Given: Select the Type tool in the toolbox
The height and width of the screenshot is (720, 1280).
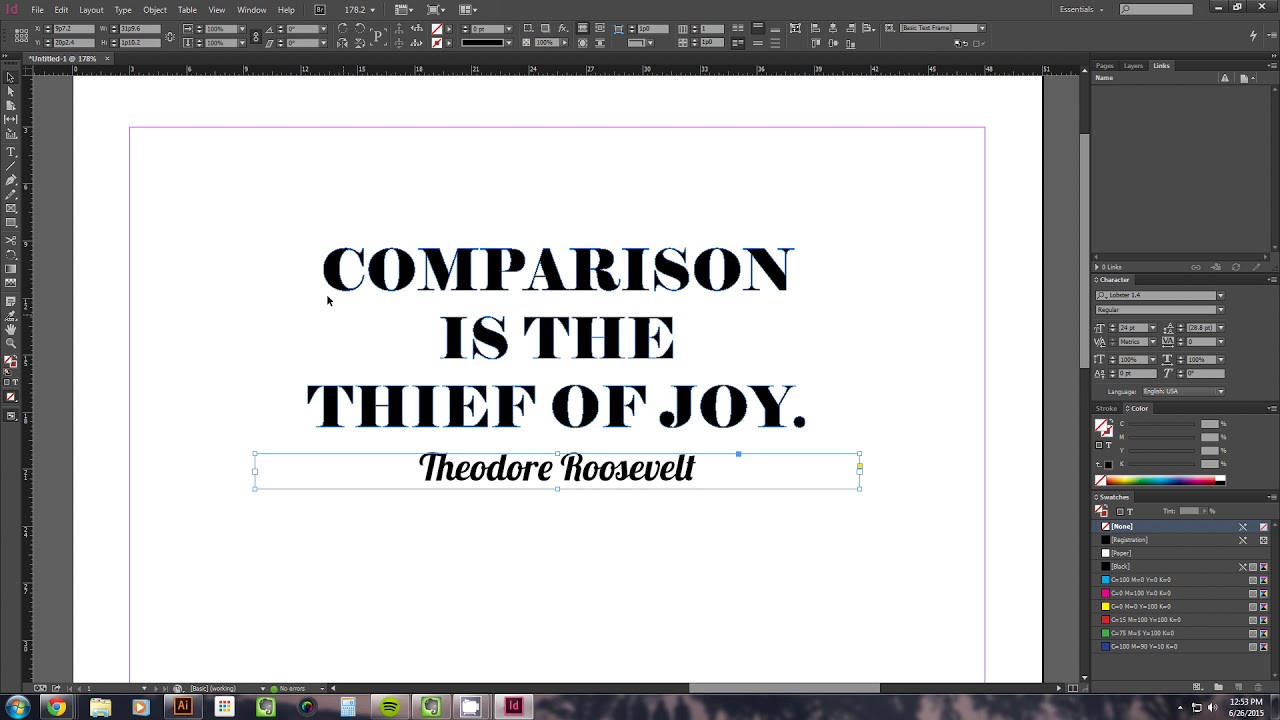Looking at the screenshot, I should (11, 152).
